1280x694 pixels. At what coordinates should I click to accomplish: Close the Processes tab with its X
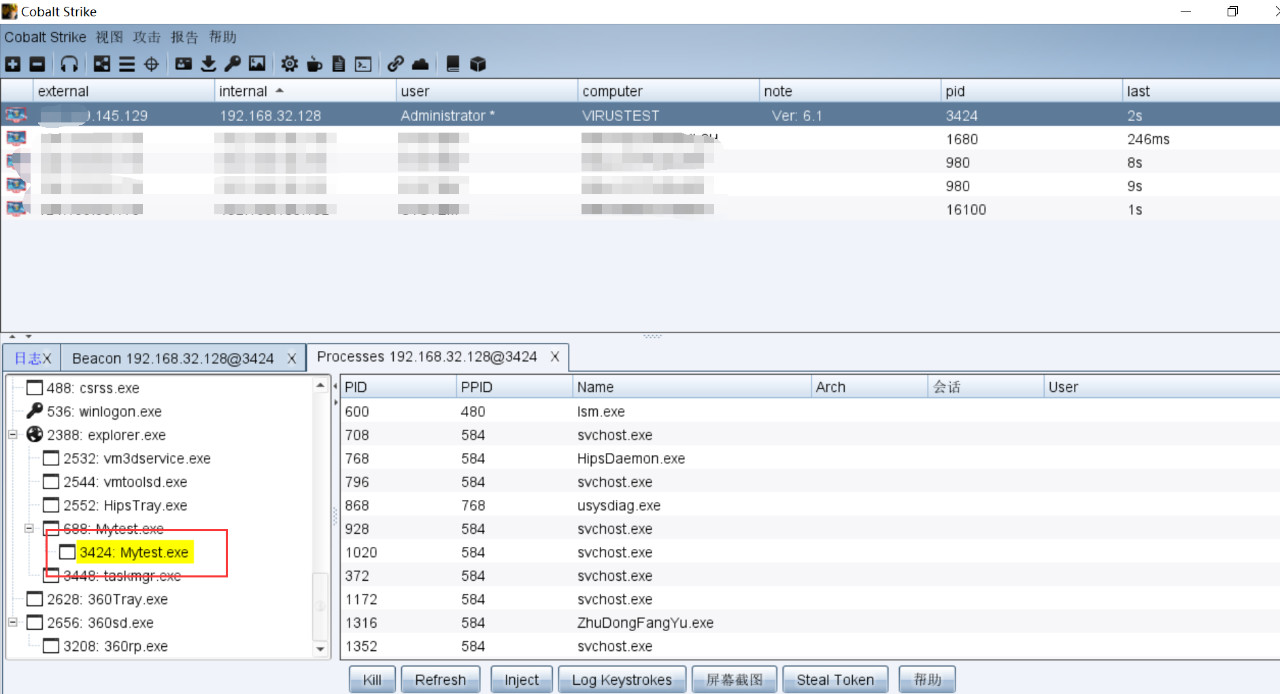coord(555,357)
